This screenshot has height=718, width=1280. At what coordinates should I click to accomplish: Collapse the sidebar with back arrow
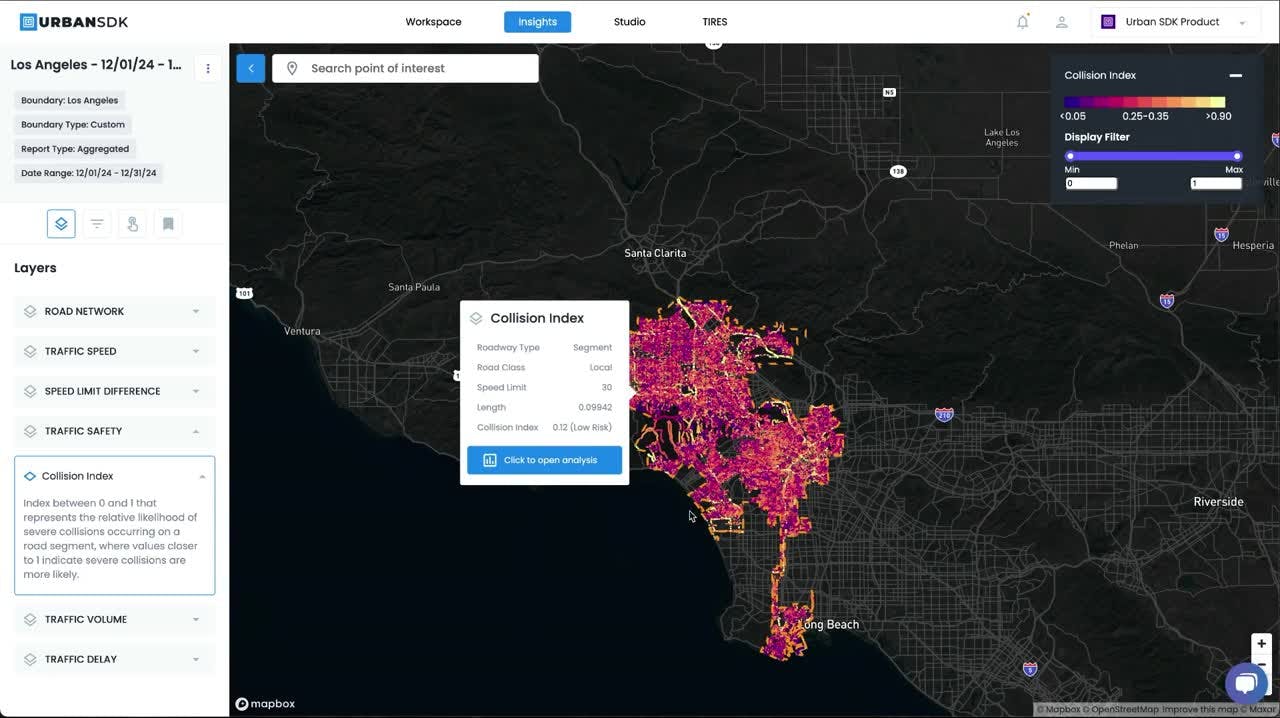coord(251,68)
